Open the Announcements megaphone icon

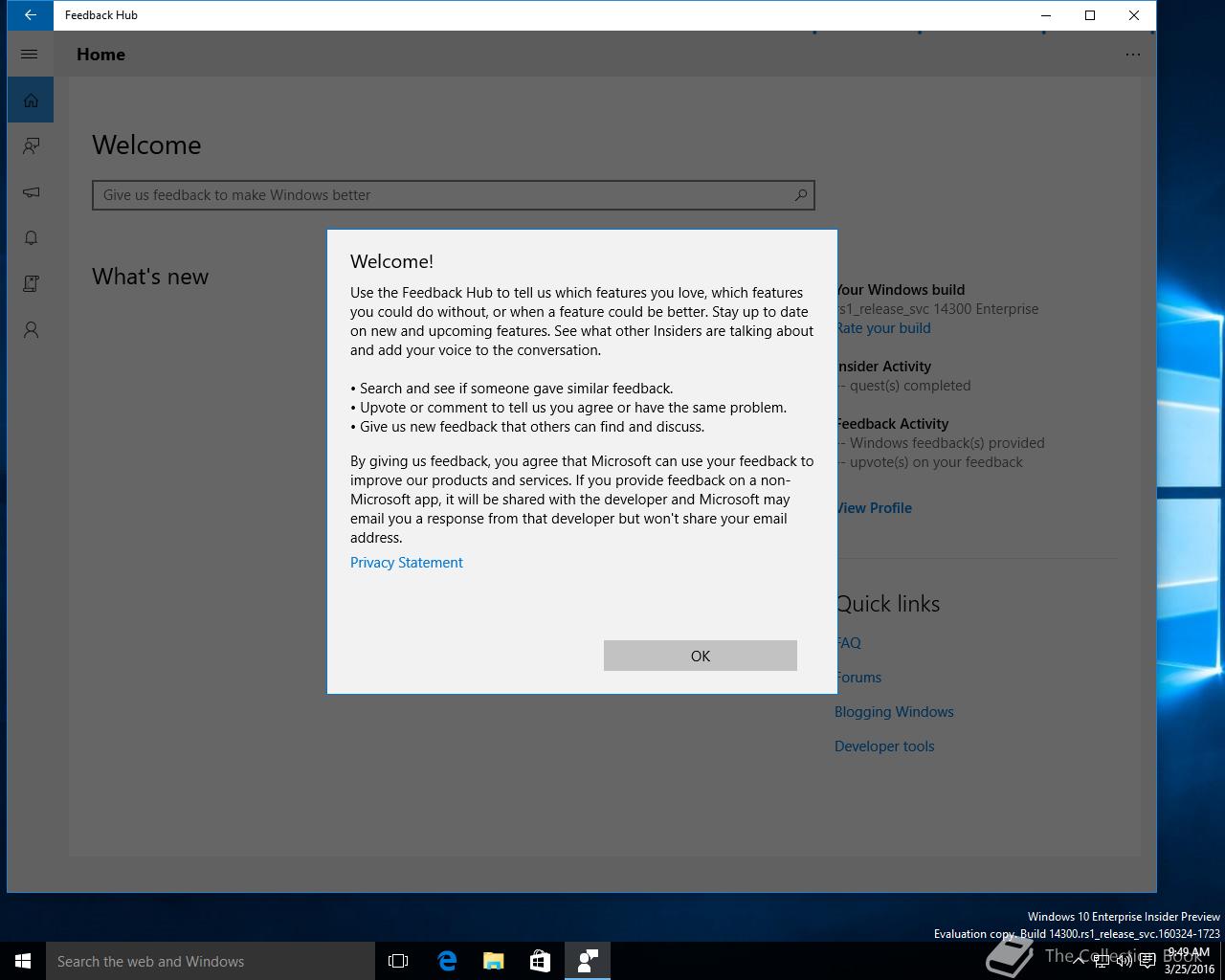click(31, 192)
